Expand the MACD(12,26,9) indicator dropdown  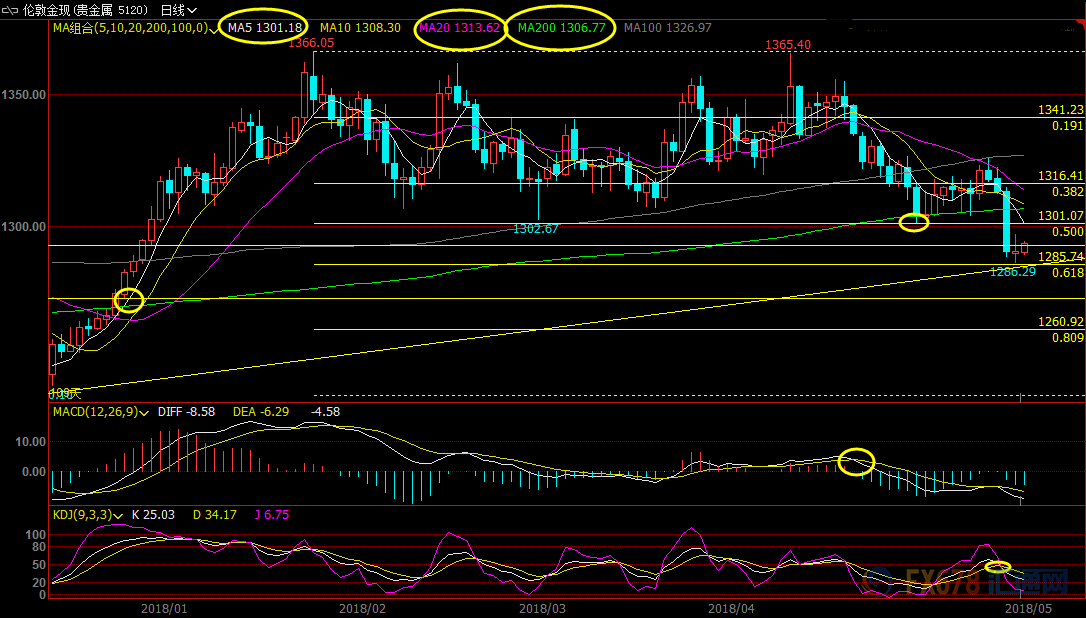coord(146,411)
